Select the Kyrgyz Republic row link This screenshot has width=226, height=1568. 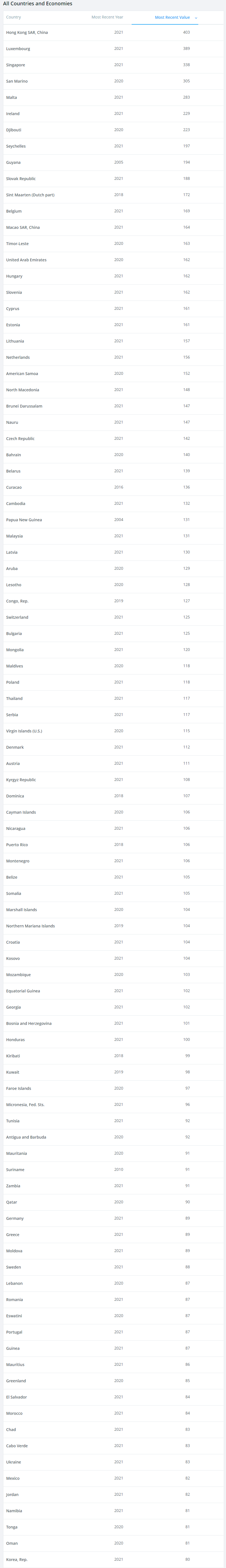pos(21,780)
